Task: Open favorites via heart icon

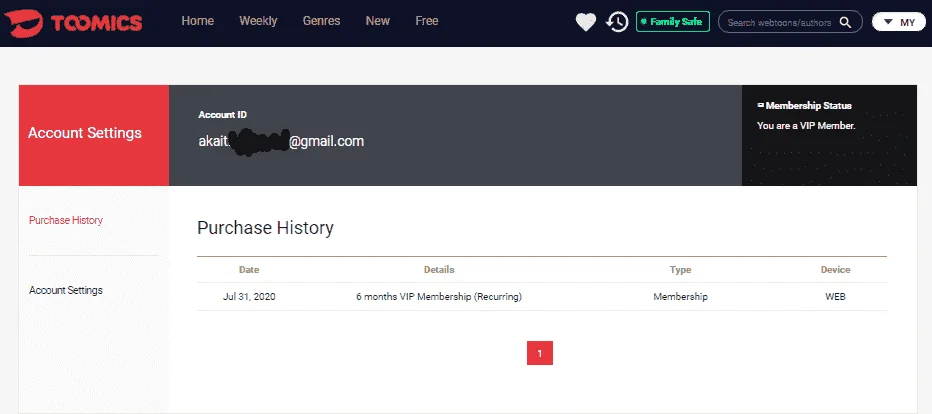Action: (x=585, y=23)
